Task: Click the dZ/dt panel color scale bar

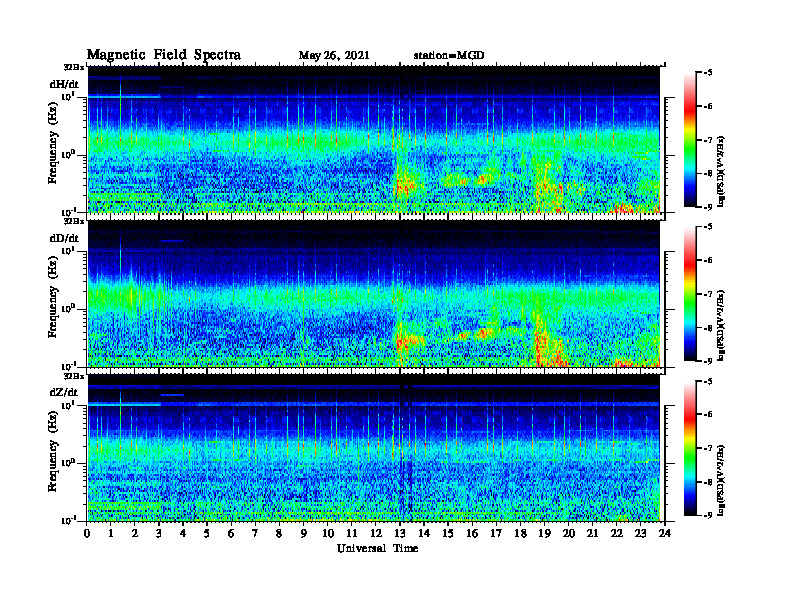Action: point(690,448)
